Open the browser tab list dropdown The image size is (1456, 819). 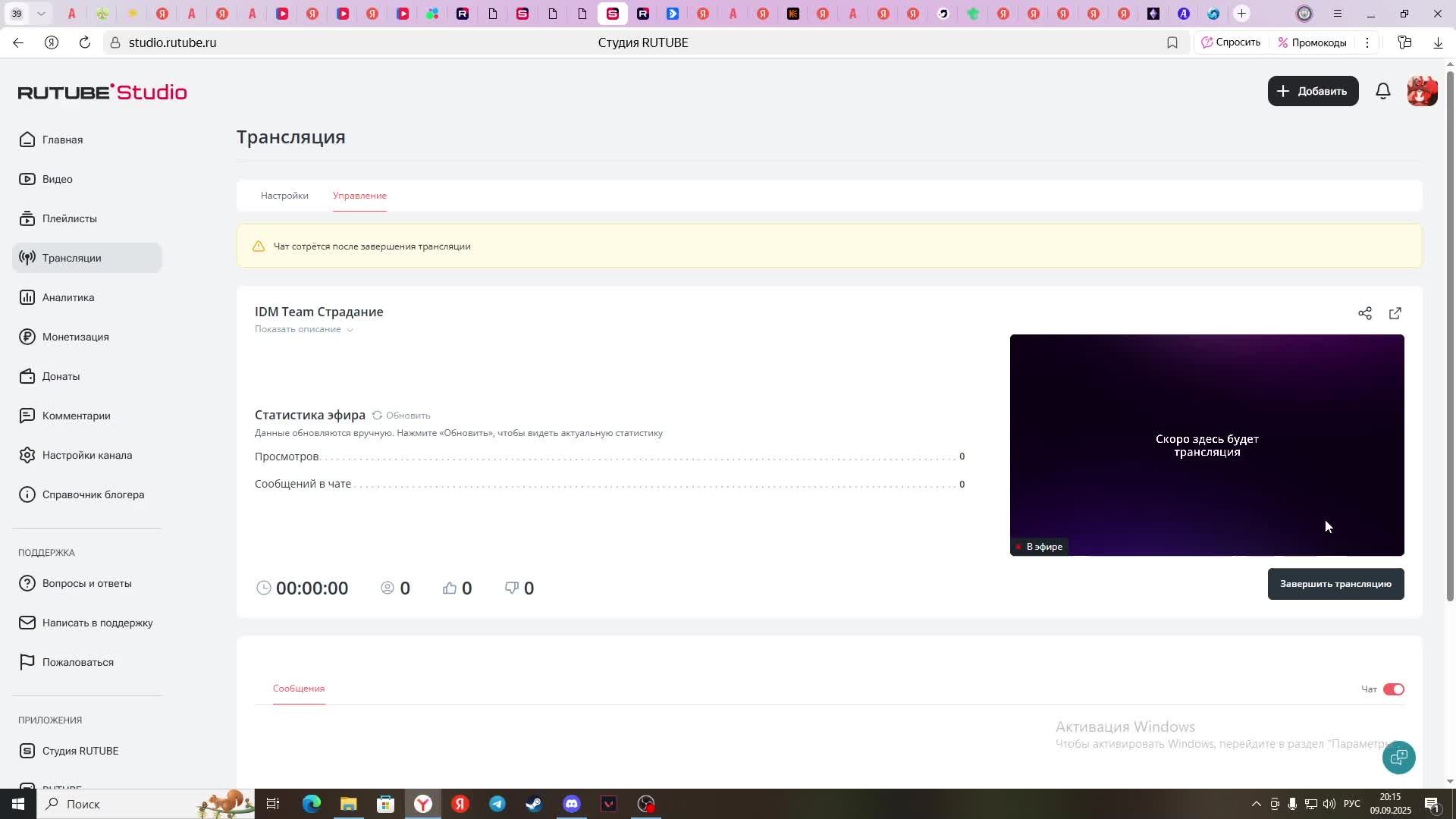click(x=42, y=13)
